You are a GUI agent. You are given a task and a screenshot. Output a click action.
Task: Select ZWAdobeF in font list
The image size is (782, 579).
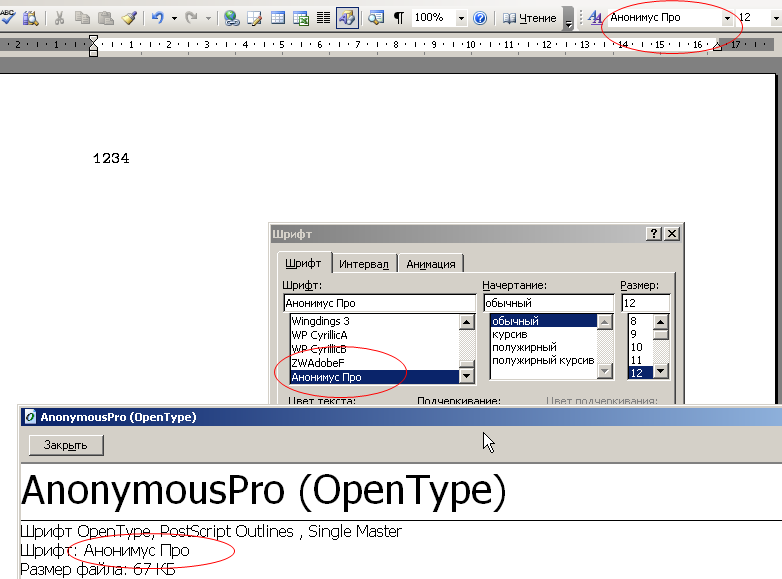point(374,363)
